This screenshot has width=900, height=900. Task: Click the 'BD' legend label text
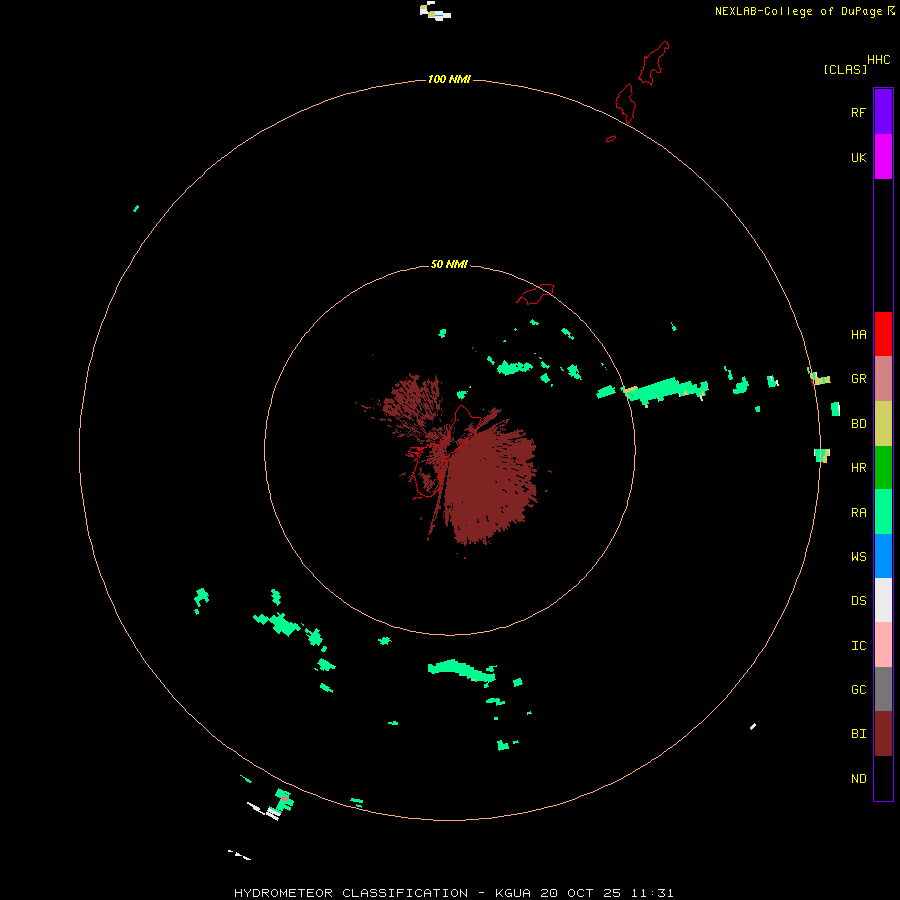coord(858,424)
